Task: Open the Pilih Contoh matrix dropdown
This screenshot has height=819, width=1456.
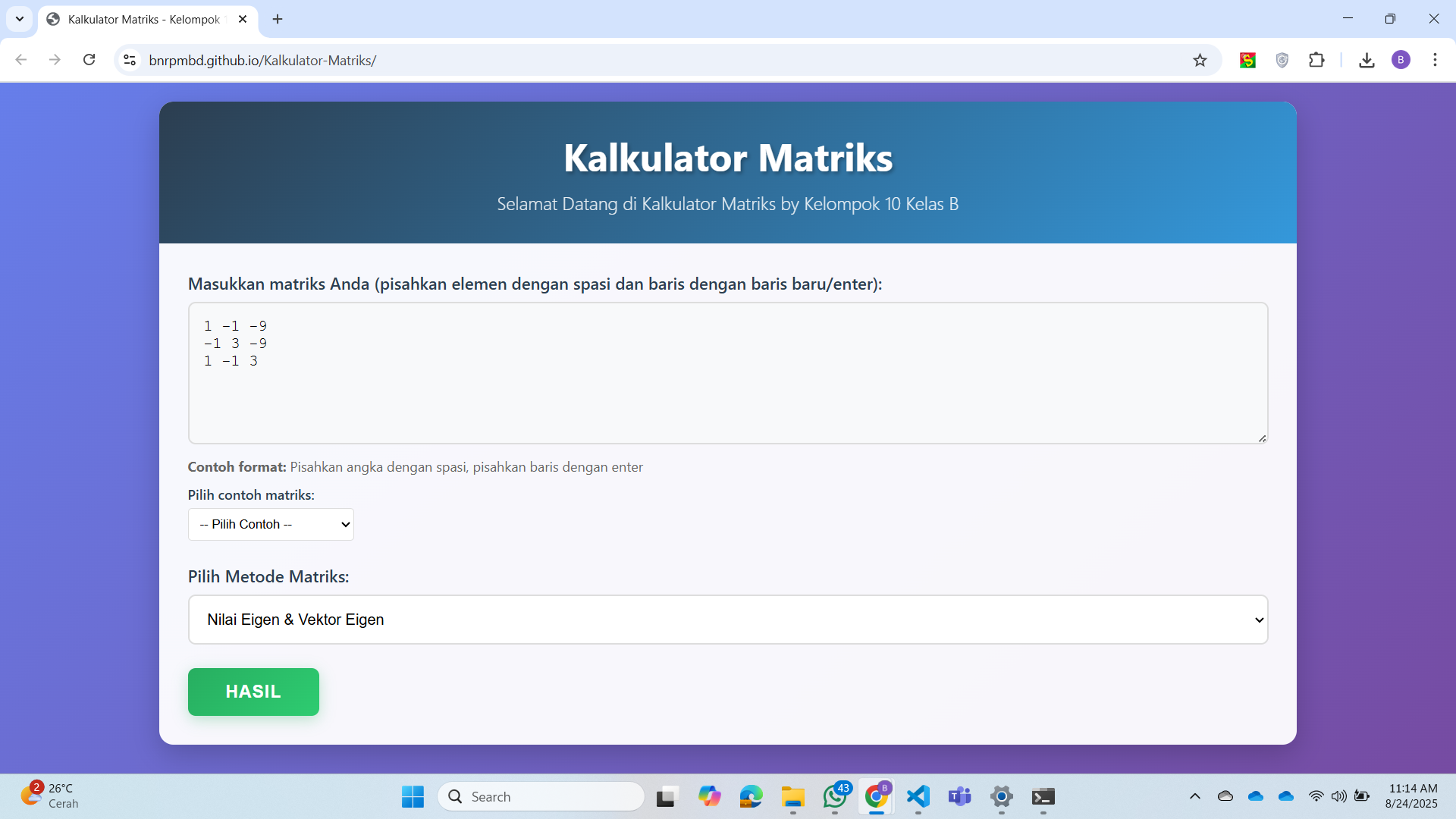Action: 271,524
